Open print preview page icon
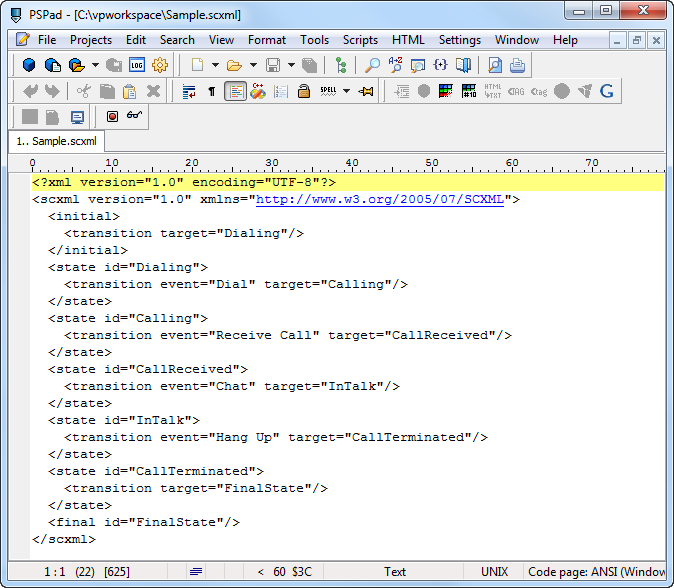This screenshot has width=674, height=588. tap(495, 65)
